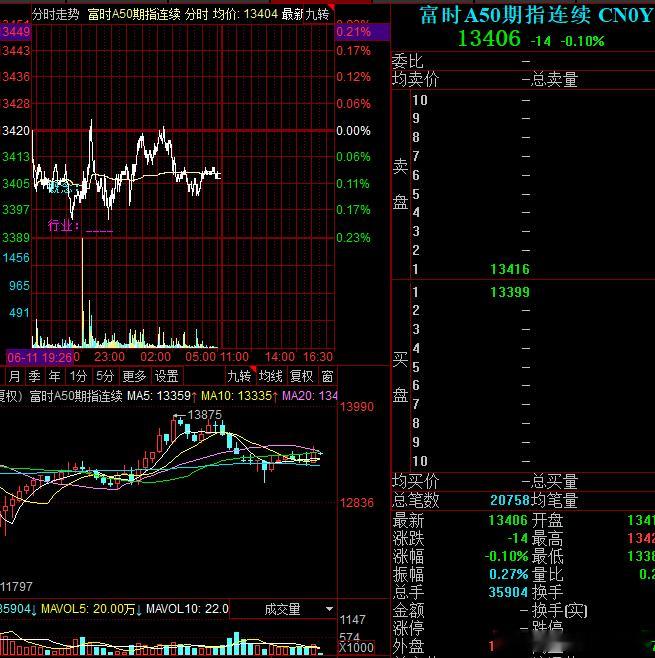Image resolution: width=655 pixels, height=658 pixels.
Task: Click the latest price 13406 in header
Action: click(x=489, y=39)
